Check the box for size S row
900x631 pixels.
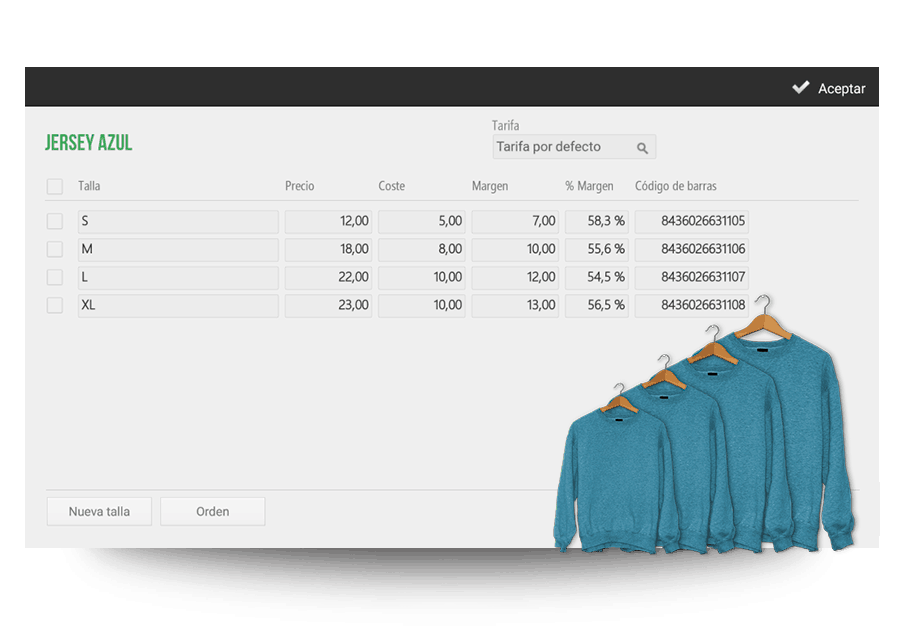click(x=55, y=221)
